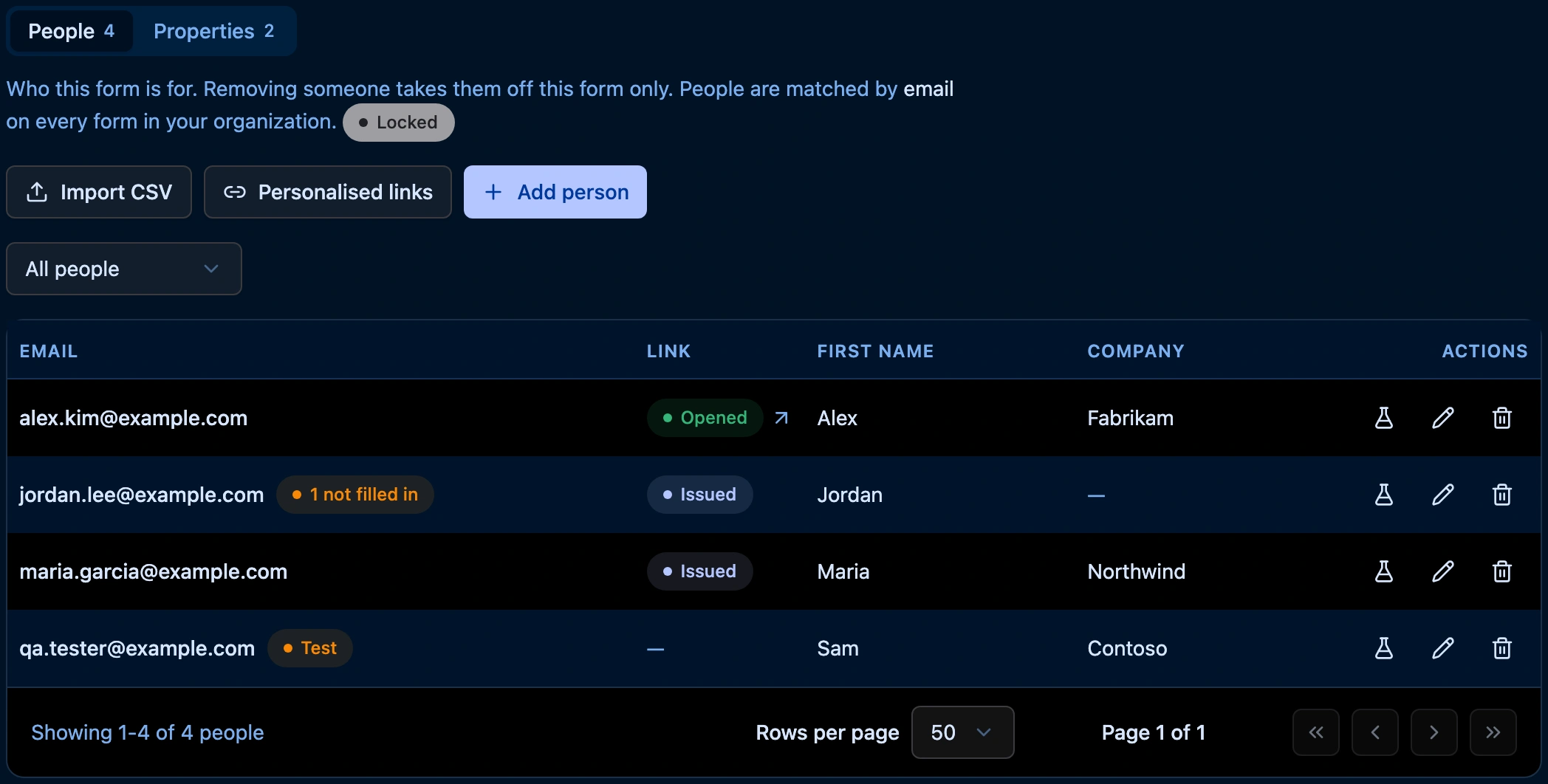Select the maria.garcia@example.com email cell
1548x784 pixels.
(x=154, y=571)
